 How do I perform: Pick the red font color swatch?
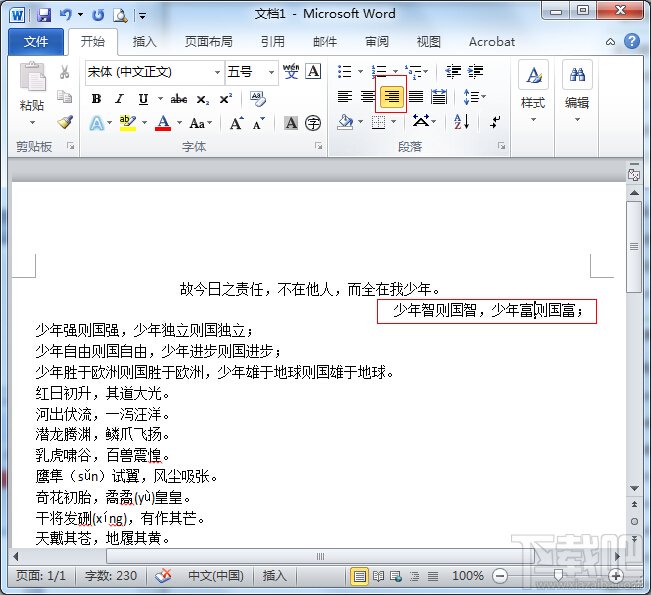point(163,123)
